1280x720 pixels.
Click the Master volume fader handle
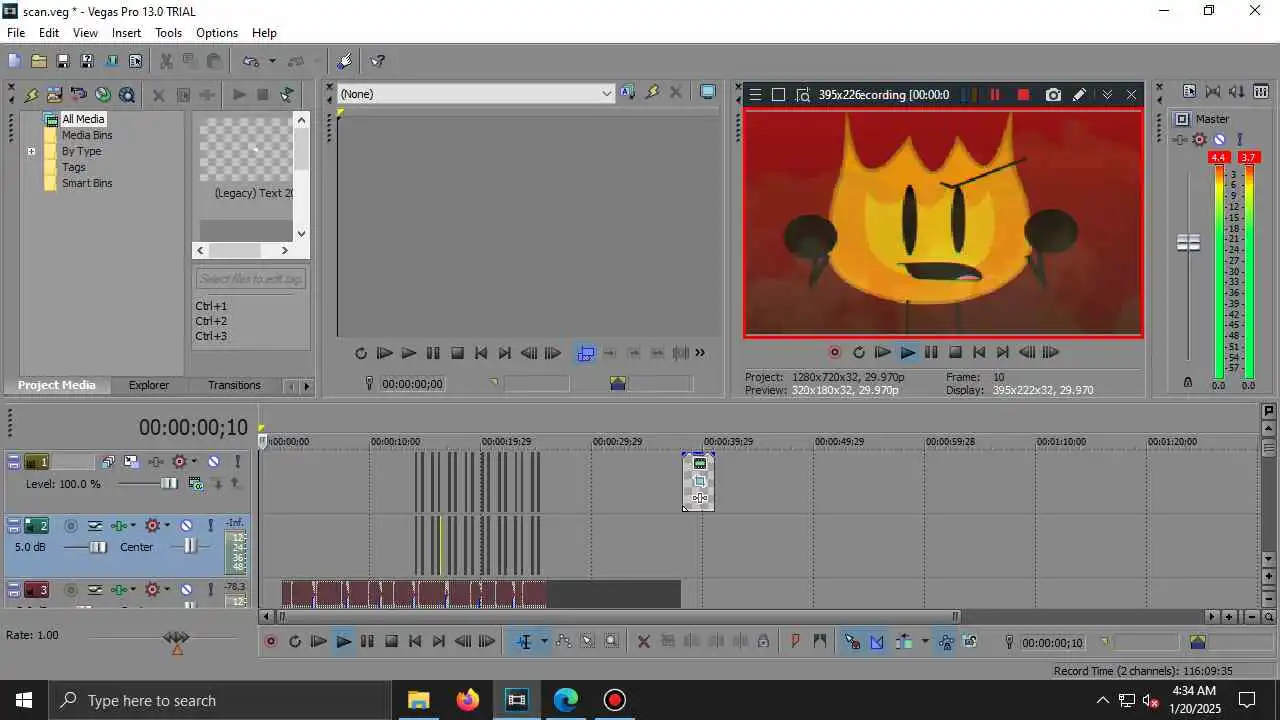click(x=1188, y=243)
